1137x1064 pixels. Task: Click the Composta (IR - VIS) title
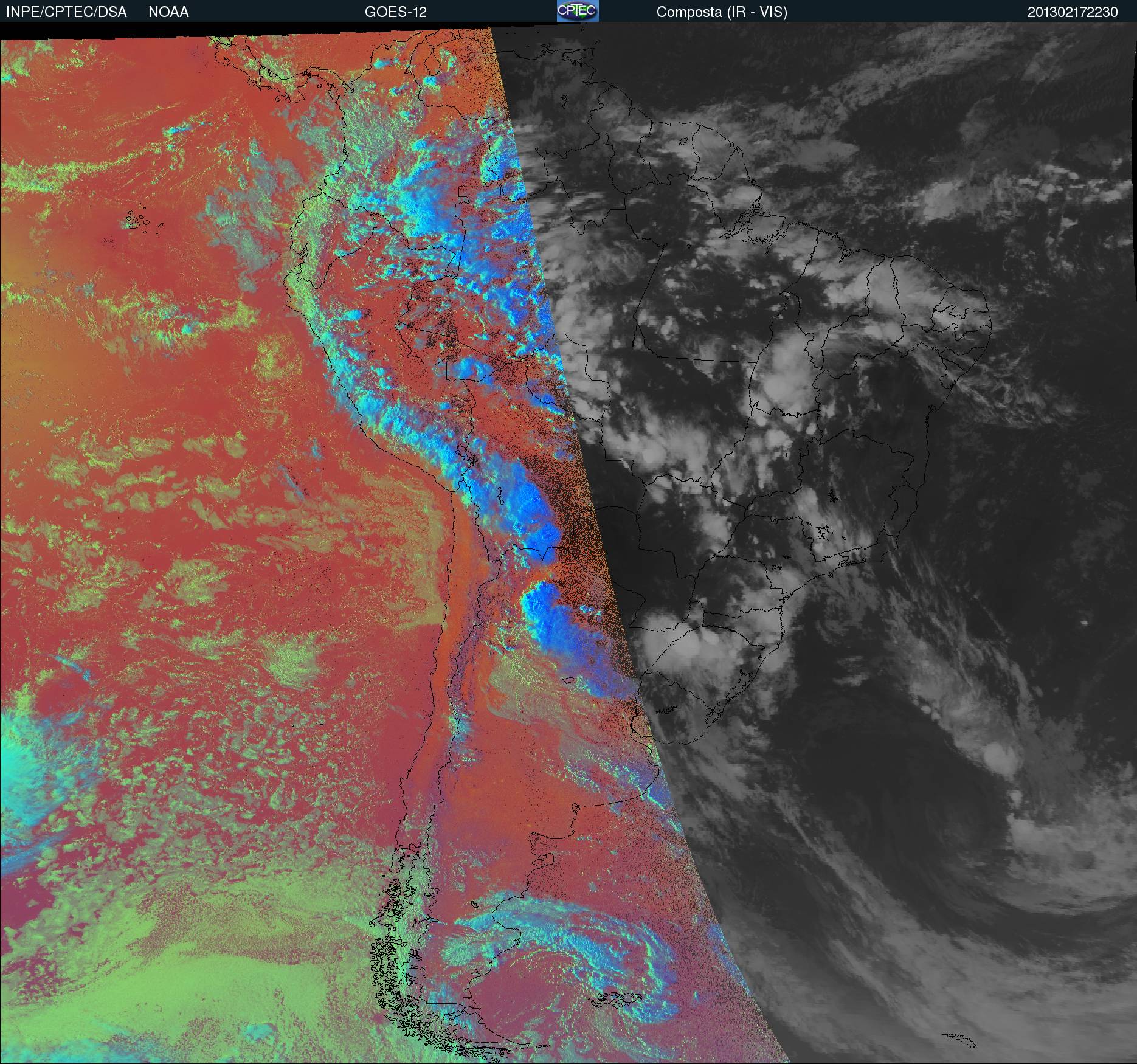[722, 12]
